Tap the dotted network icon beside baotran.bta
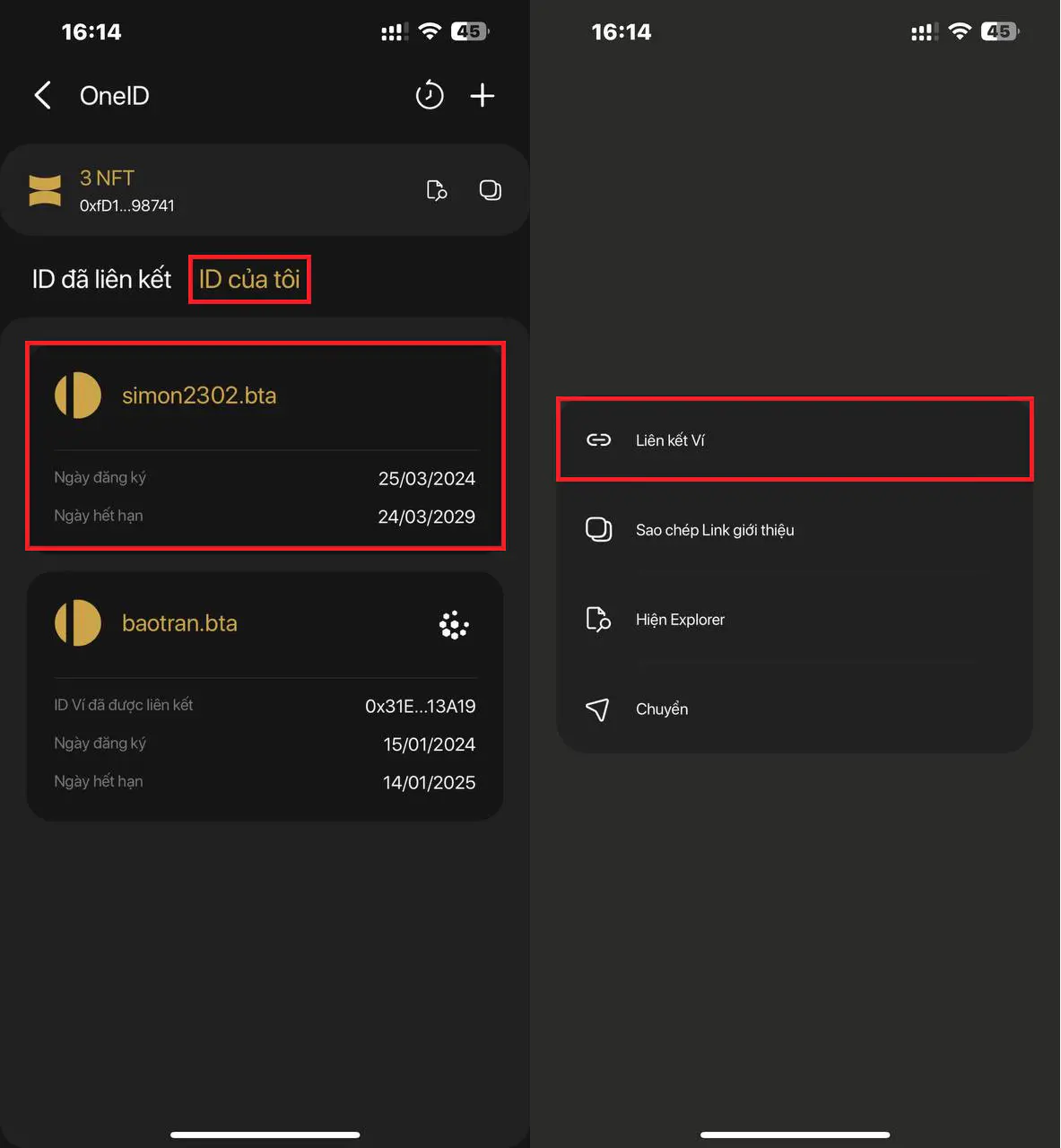Viewport: 1061px width, 1148px height. [x=454, y=625]
